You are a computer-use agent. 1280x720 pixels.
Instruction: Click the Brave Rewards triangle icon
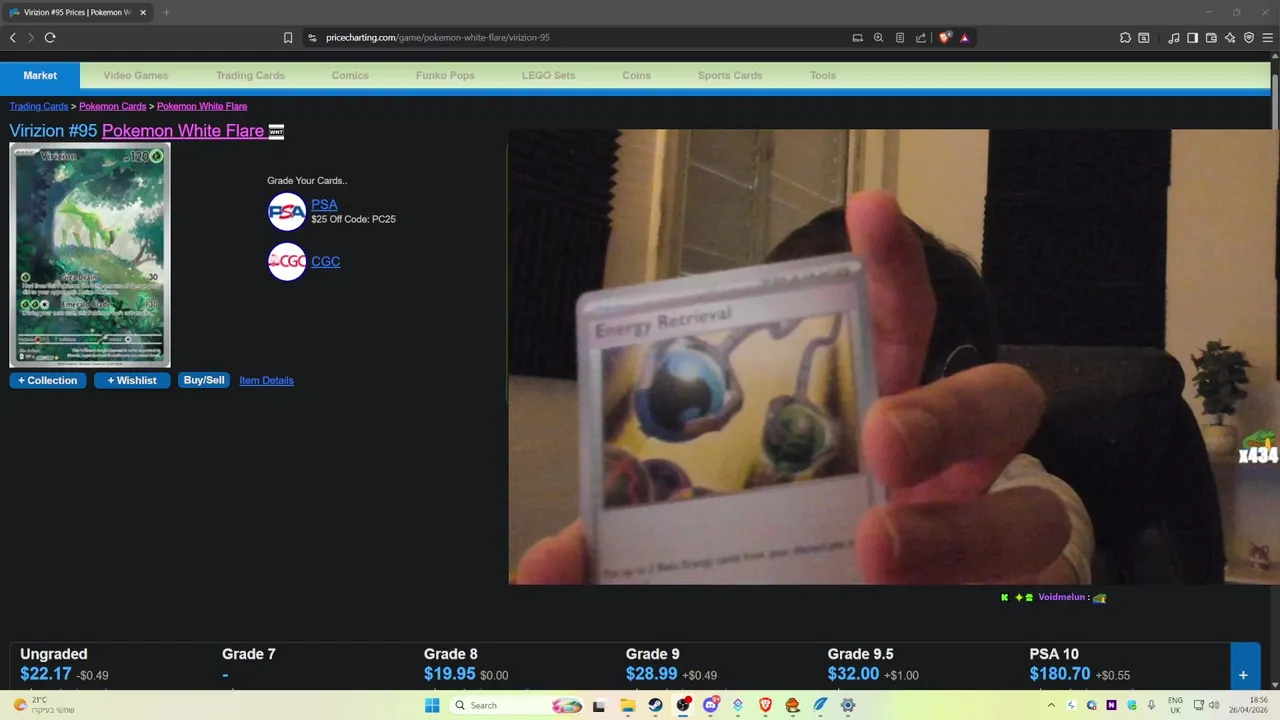point(965,38)
